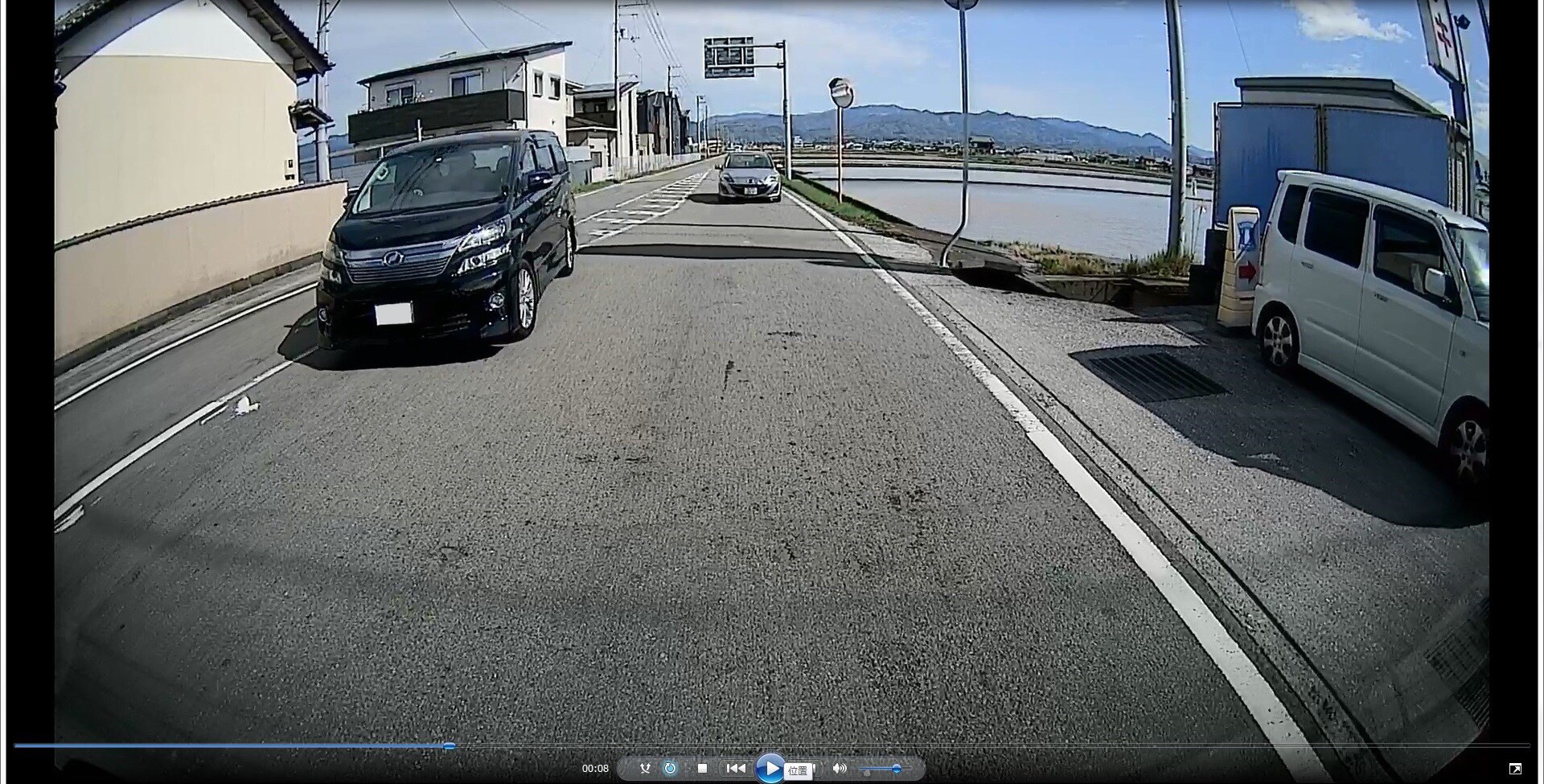Jump to the previous track
The height and width of the screenshot is (784, 1544).
[x=735, y=768]
